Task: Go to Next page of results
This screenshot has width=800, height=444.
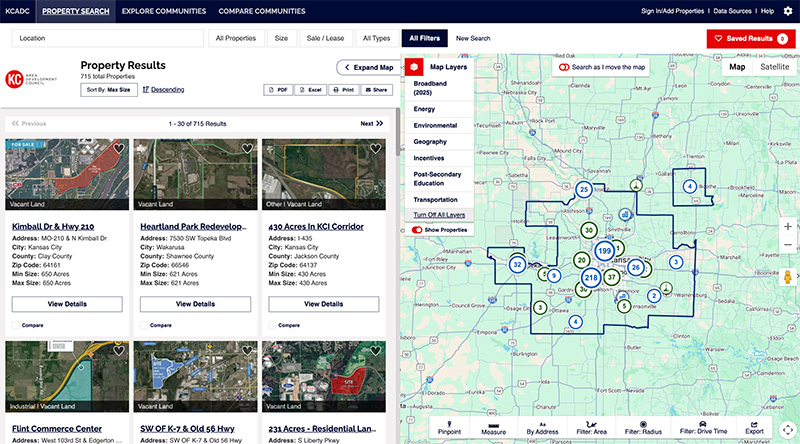Action: tap(371, 124)
